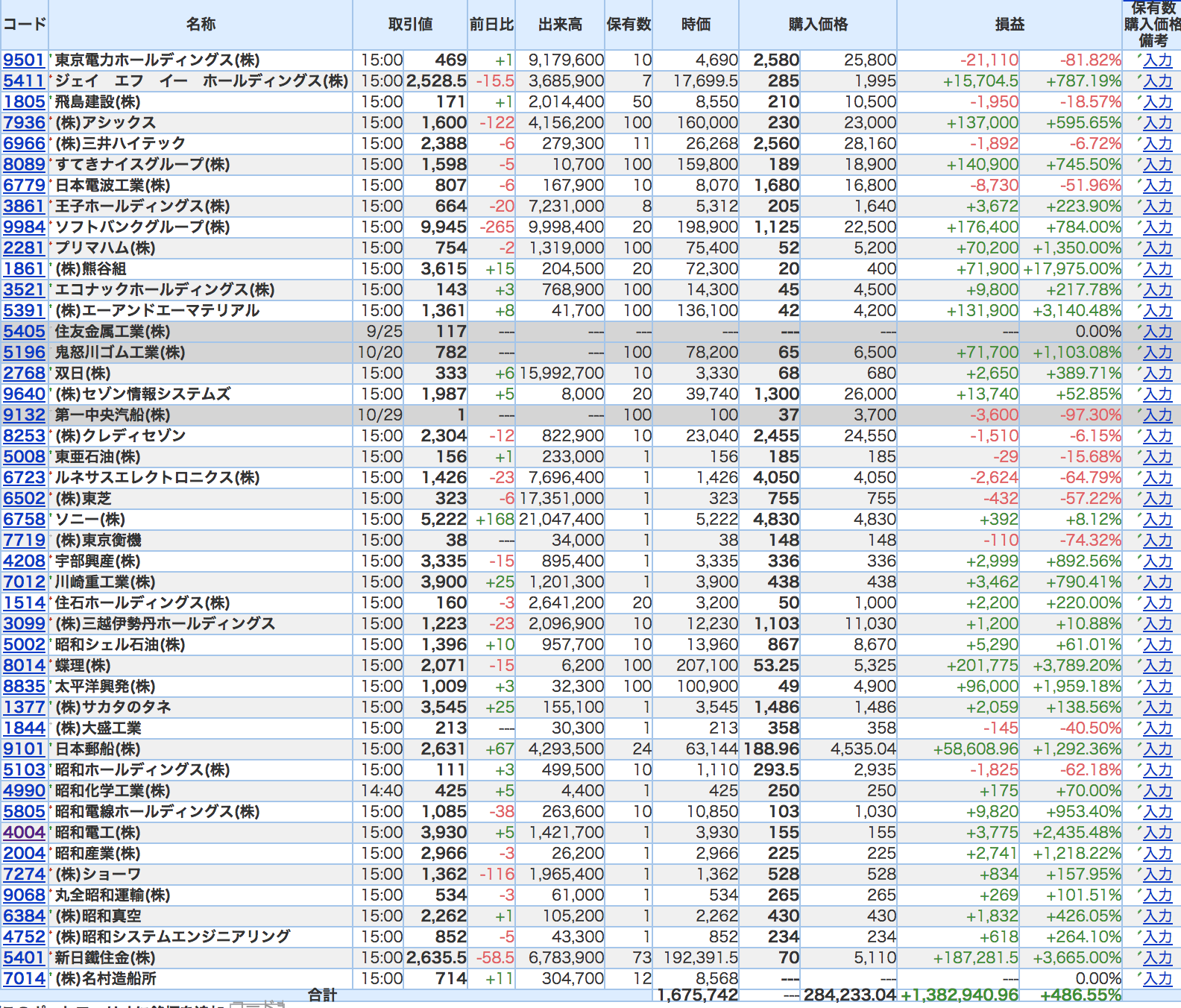Open stock code 7012 link
Screen dimensions: 1181x1008
point(24,582)
